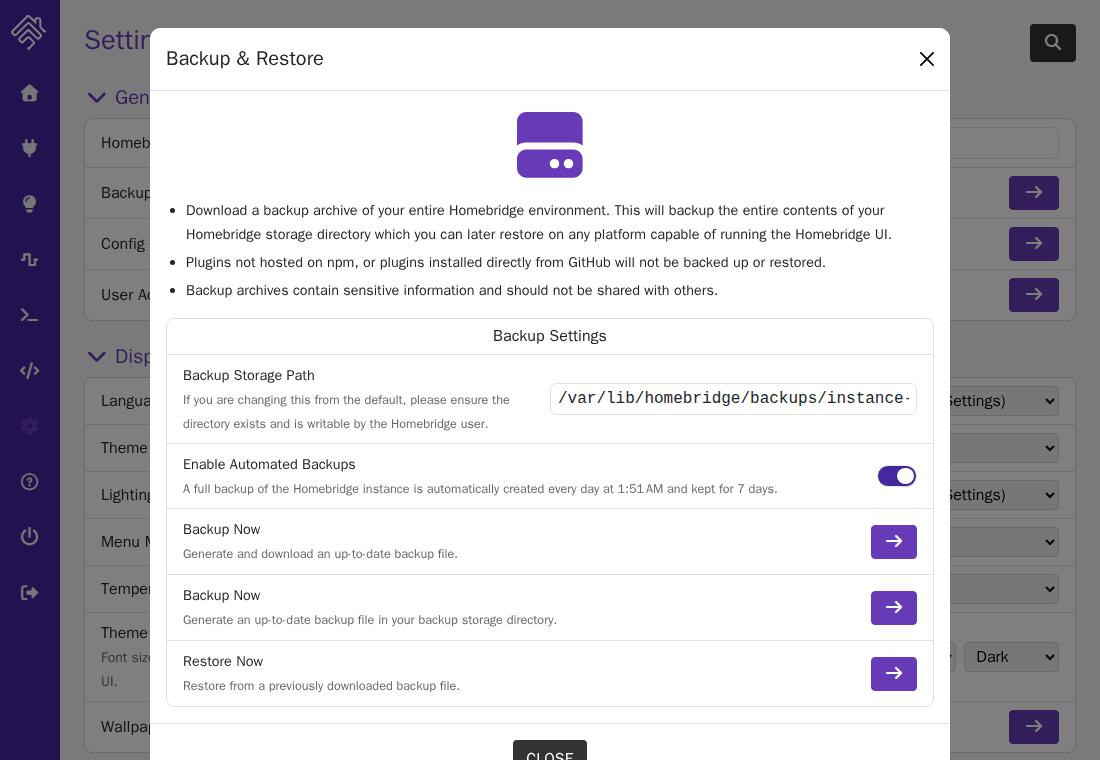Click the Restore Now label text
The width and height of the screenshot is (1100, 760).
click(x=223, y=661)
